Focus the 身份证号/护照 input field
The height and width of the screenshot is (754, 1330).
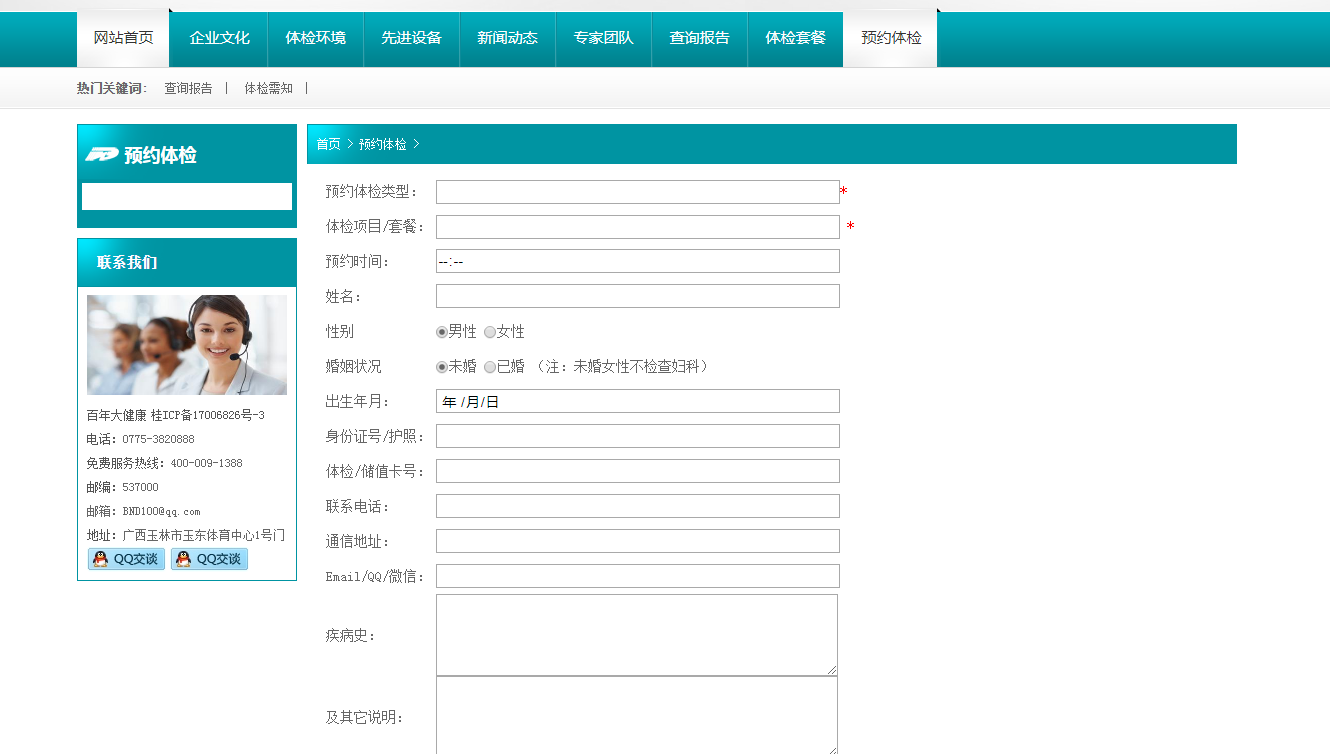(x=637, y=436)
